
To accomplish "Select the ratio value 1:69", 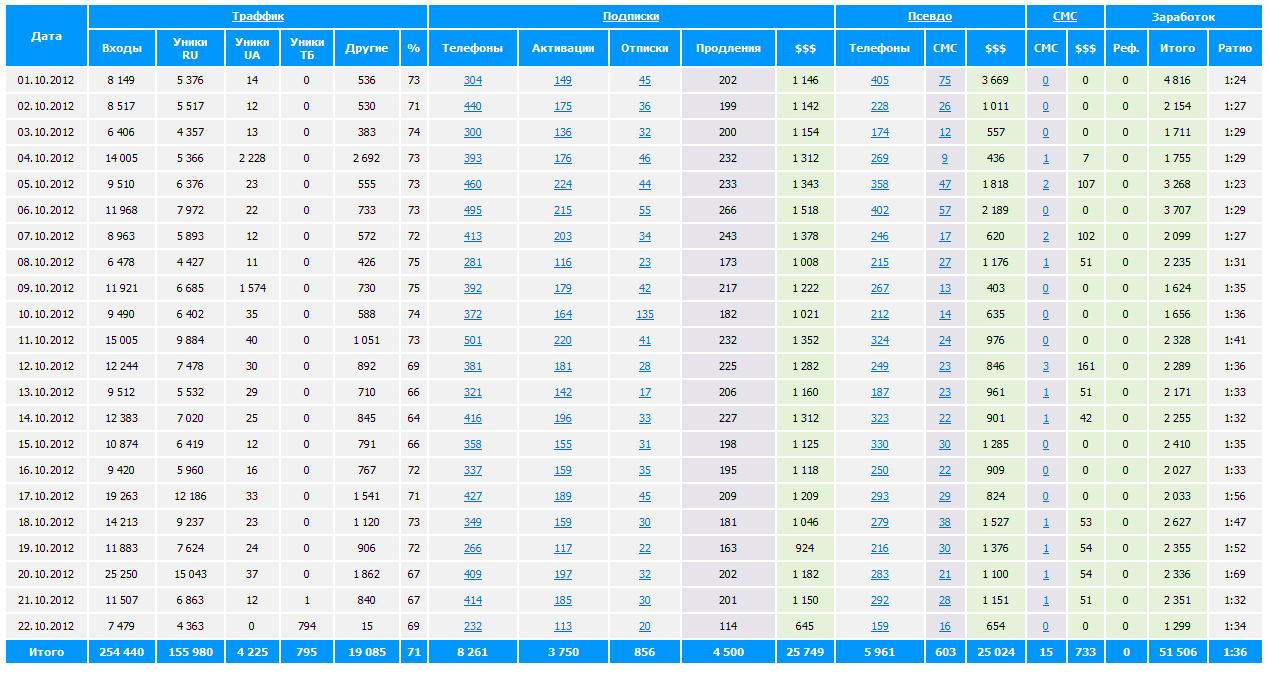I will coord(1235,574).
